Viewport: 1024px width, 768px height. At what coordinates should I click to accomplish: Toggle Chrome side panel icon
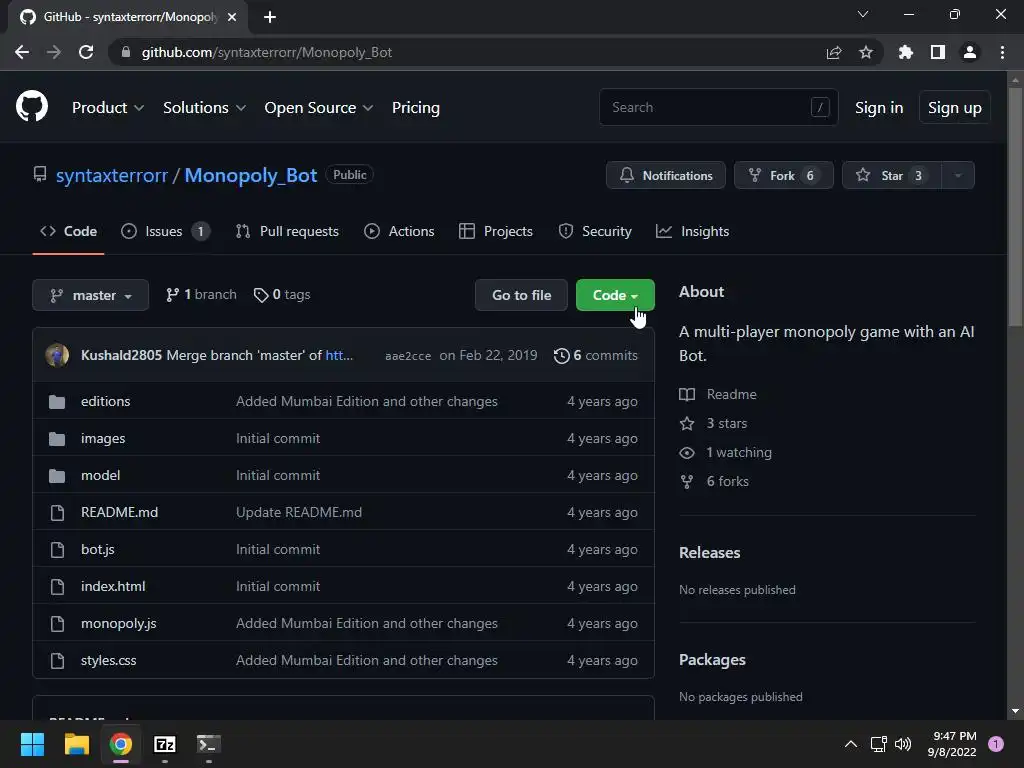click(938, 52)
